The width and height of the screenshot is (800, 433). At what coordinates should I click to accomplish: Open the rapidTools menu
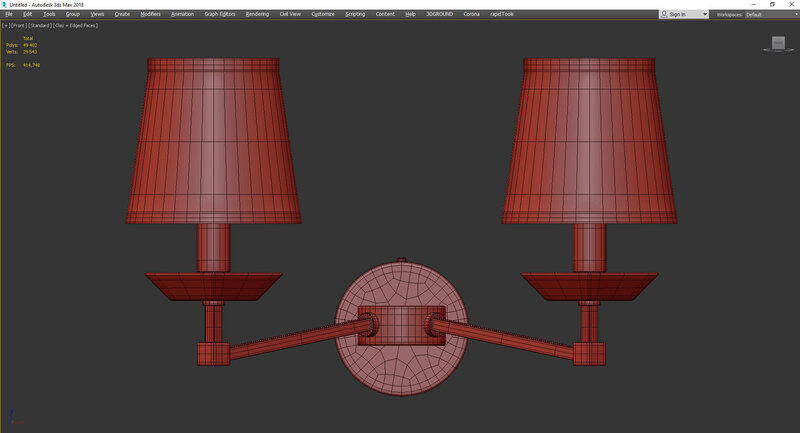tap(501, 15)
